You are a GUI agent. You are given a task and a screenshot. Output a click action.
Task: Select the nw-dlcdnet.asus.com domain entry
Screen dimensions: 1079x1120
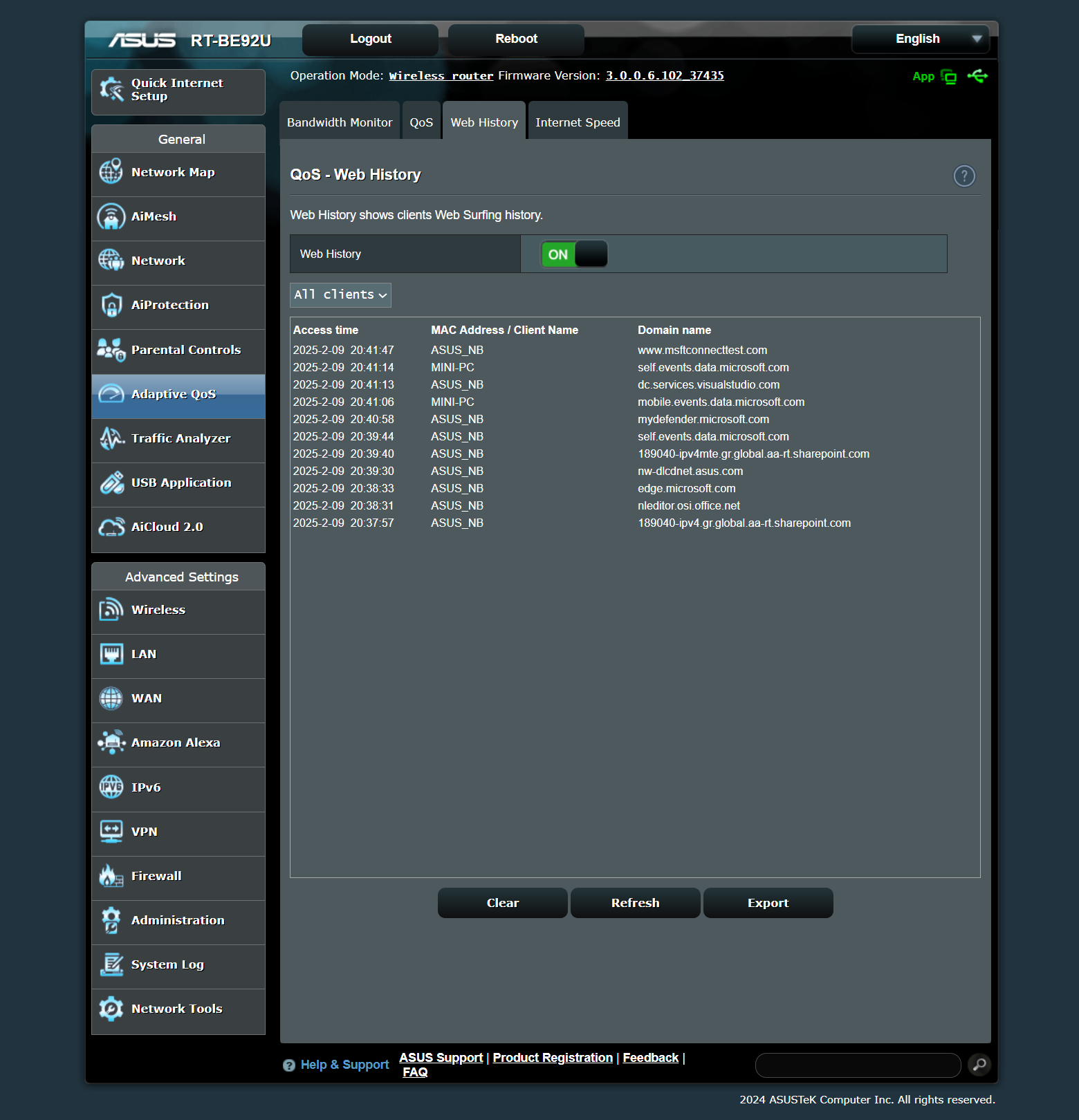[690, 472]
